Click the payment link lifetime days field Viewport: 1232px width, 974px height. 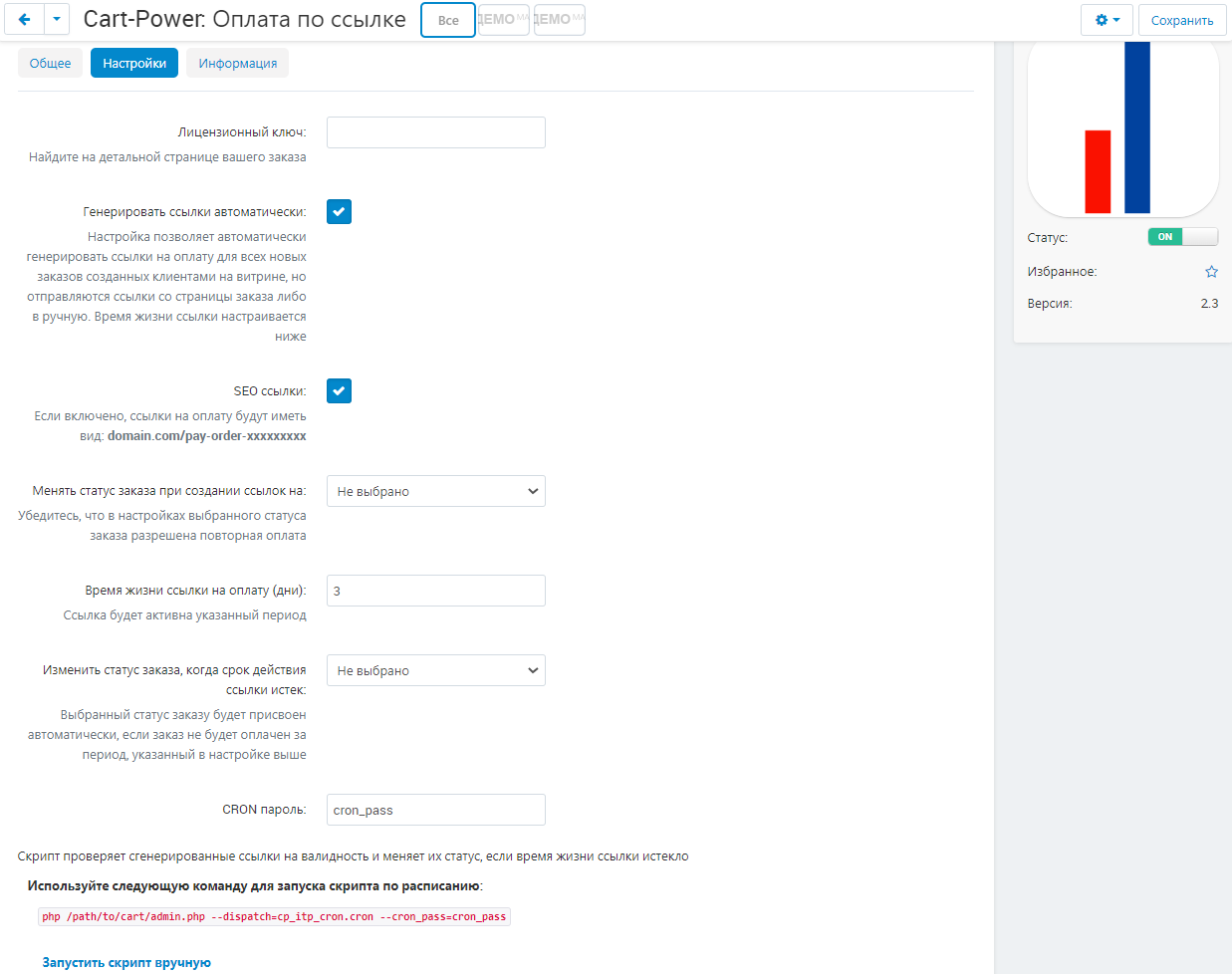point(436,591)
